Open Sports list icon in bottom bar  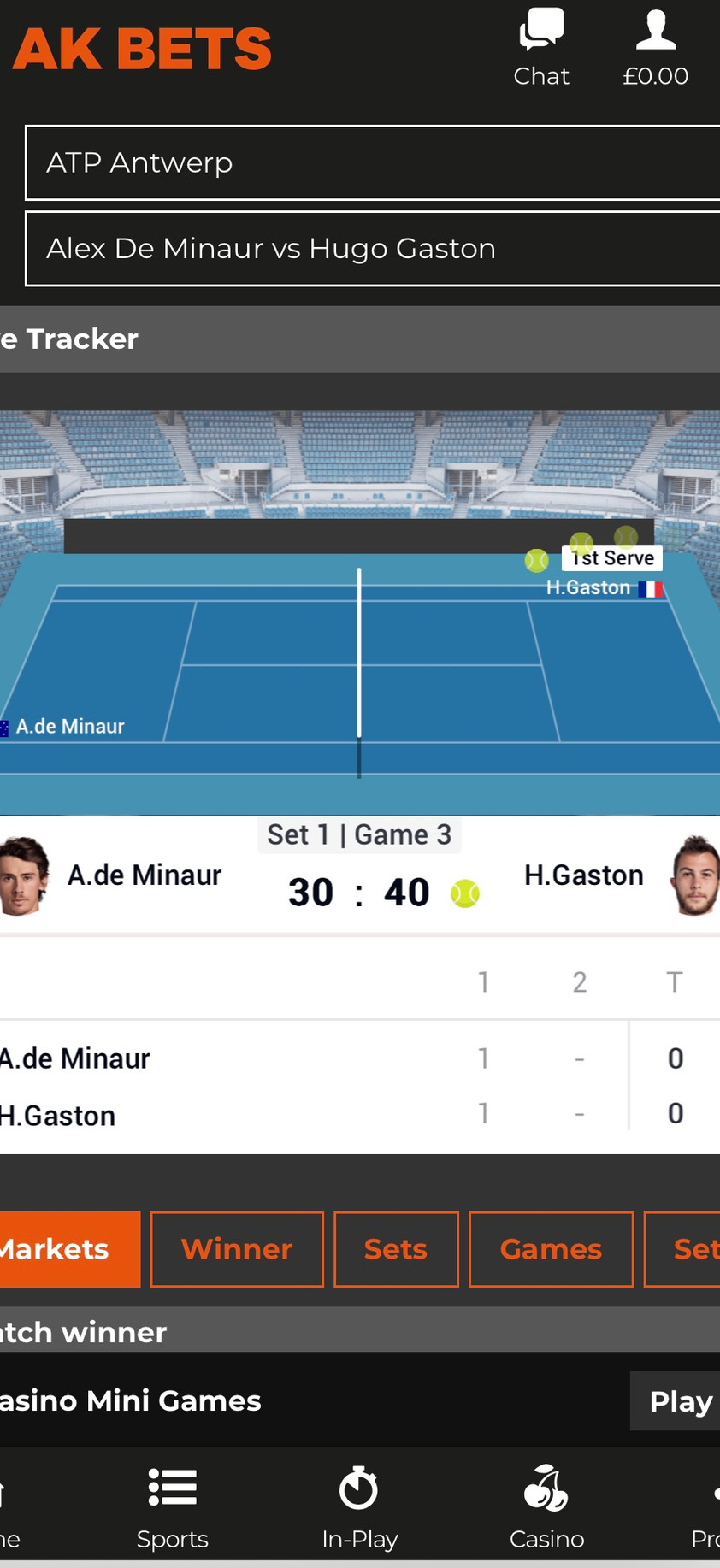(173, 1487)
